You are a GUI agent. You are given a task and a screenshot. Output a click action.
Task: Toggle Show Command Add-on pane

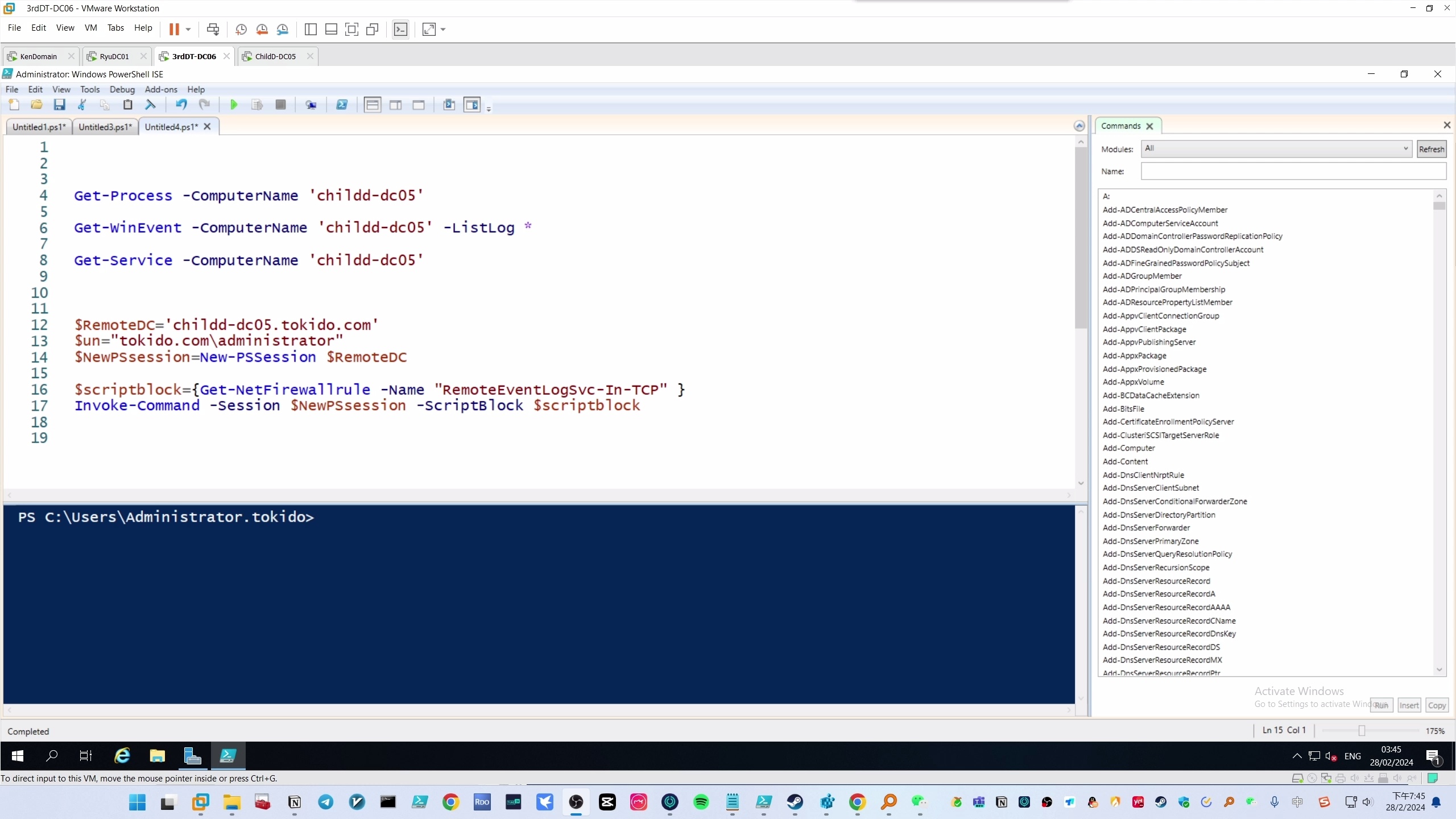[x=472, y=105]
